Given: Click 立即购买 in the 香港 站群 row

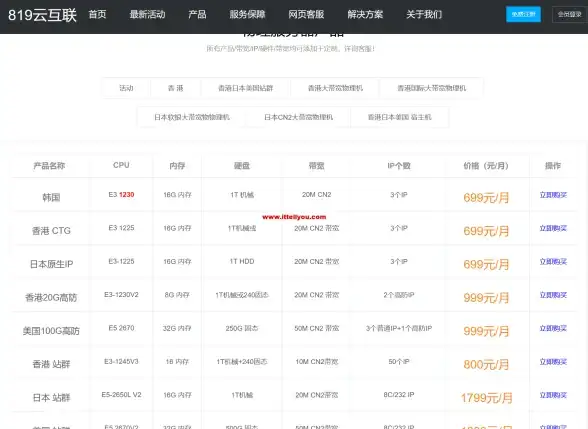Looking at the screenshot, I should click(553, 362).
